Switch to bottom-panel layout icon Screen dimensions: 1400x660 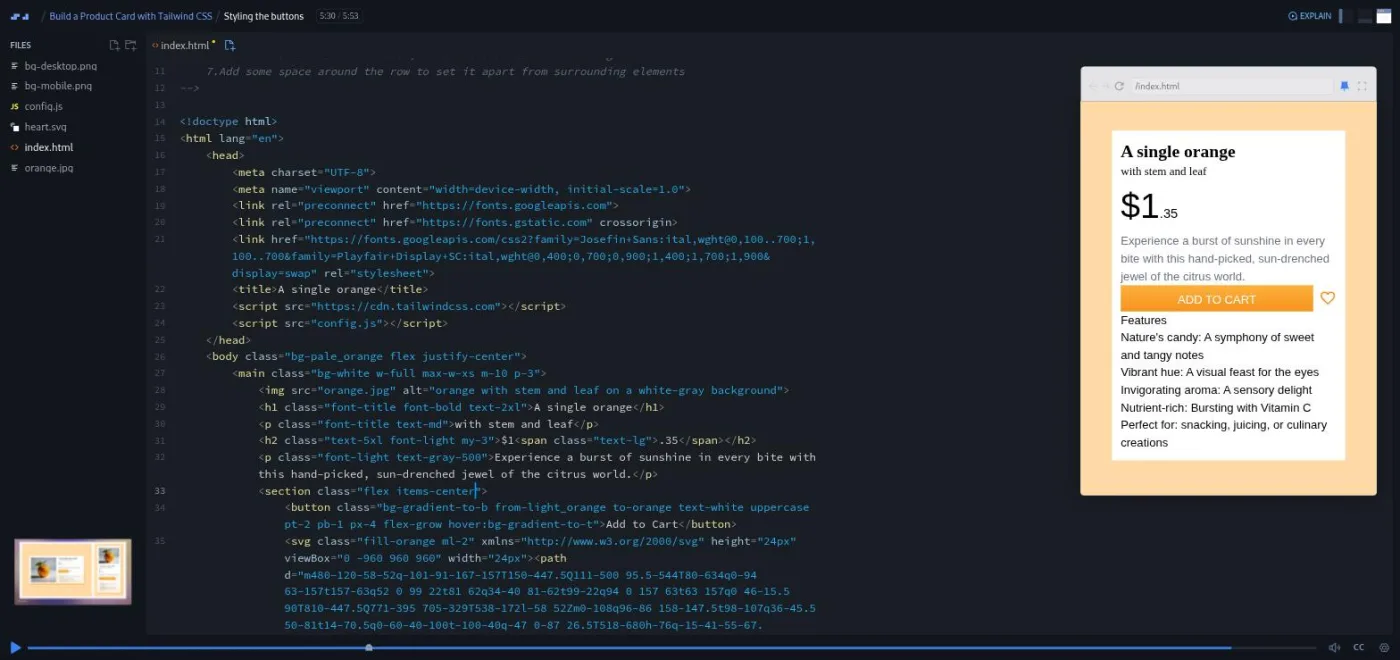click(1366, 16)
